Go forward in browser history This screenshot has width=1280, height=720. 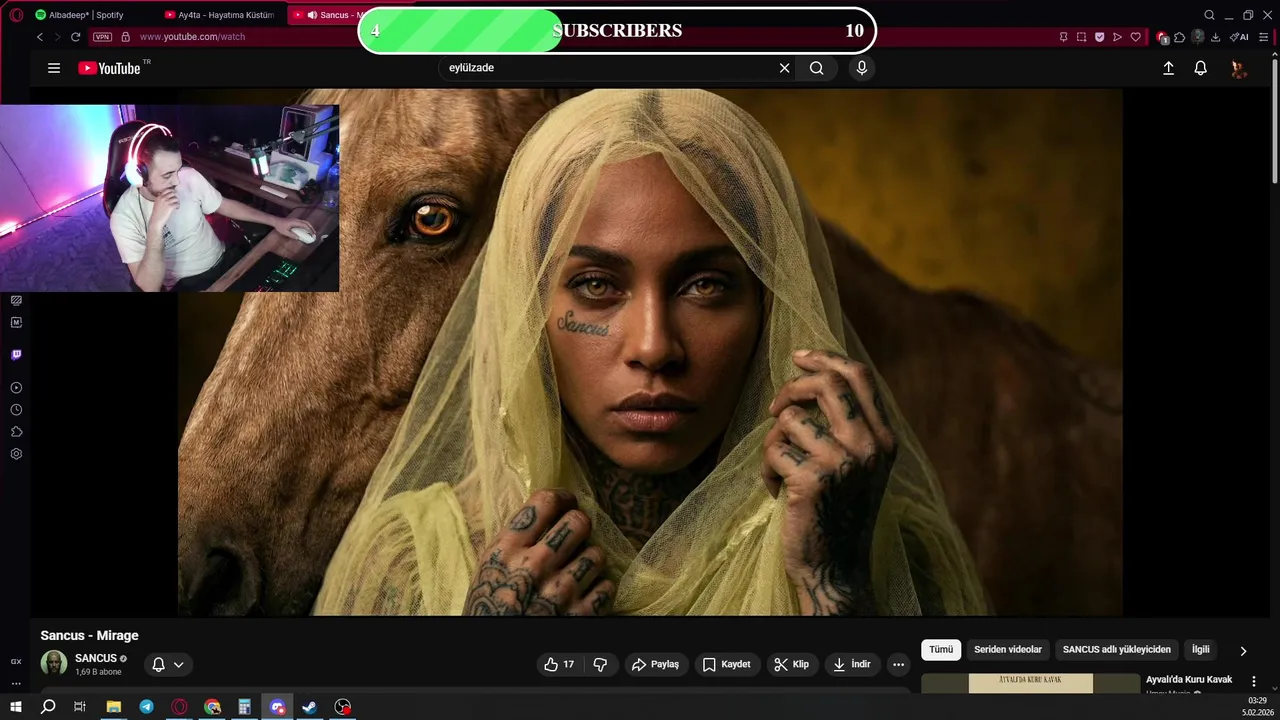point(57,37)
